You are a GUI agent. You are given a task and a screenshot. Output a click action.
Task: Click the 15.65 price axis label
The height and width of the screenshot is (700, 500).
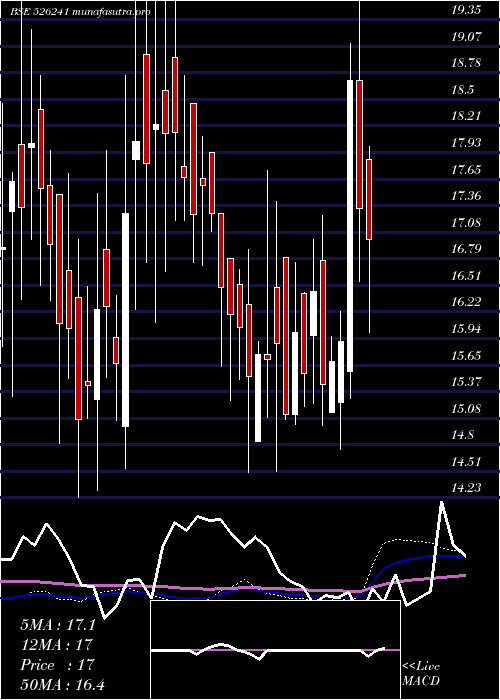[466, 355]
